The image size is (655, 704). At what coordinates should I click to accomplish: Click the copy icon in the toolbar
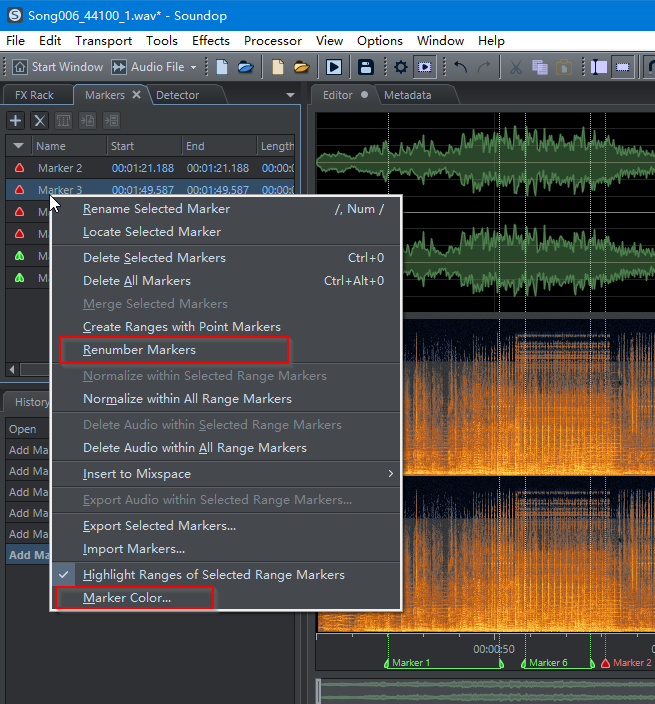click(540, 67)
